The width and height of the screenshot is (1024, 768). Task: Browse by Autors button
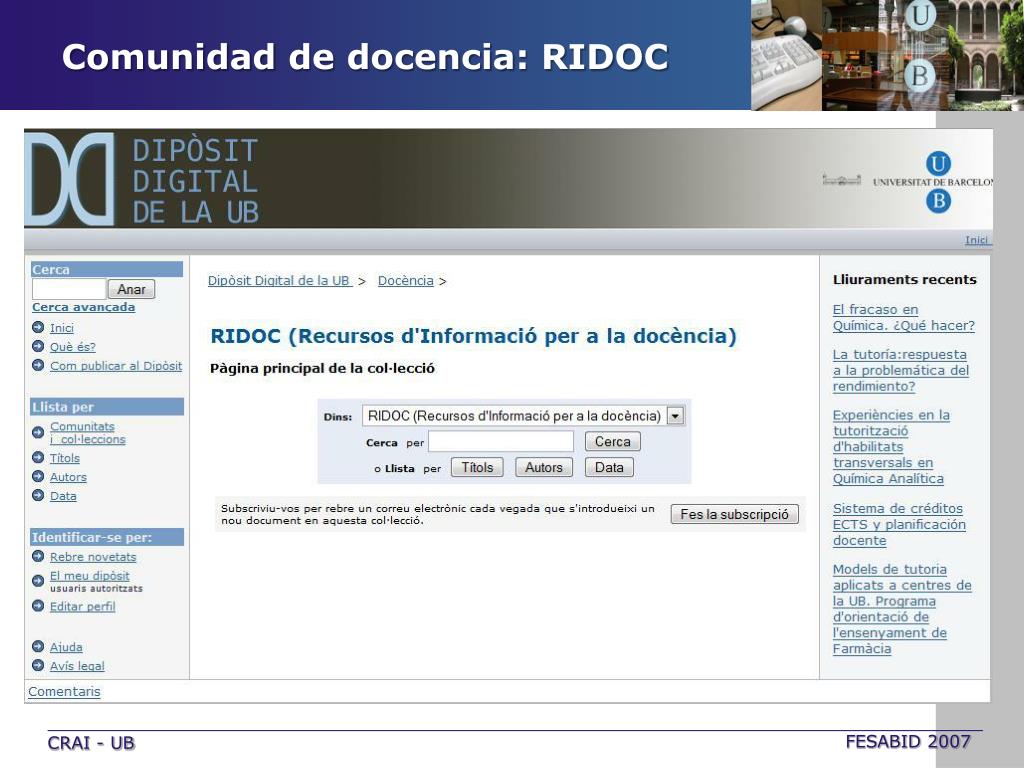click(x=544, y=467)
